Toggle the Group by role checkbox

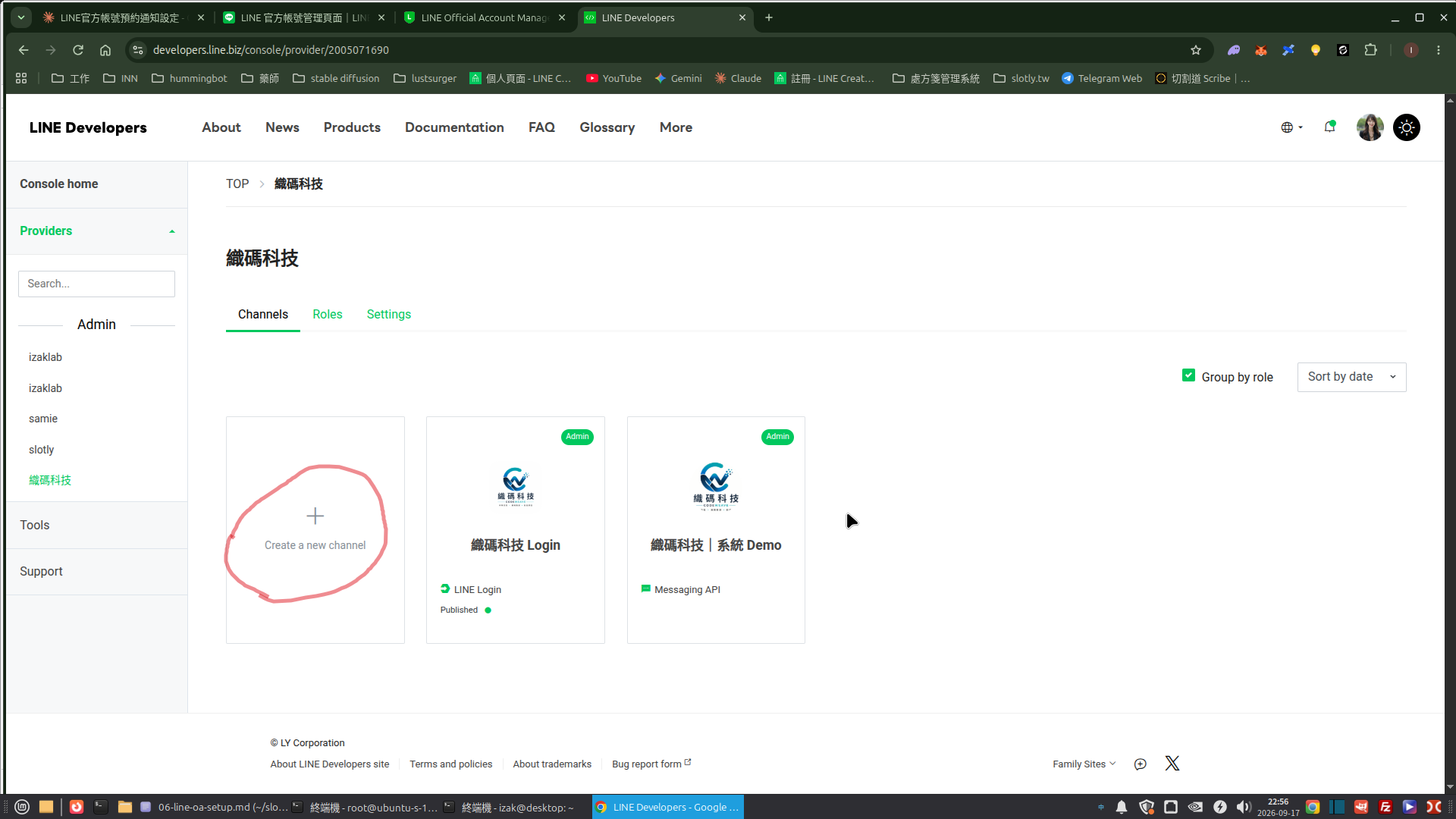[1189, 375]
